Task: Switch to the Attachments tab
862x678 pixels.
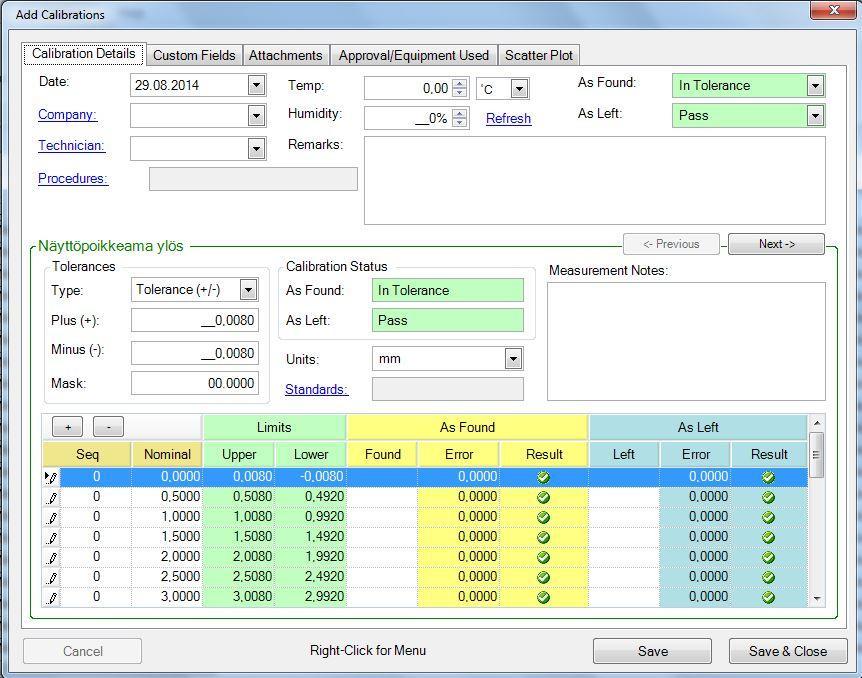Action: click(285, 55)
